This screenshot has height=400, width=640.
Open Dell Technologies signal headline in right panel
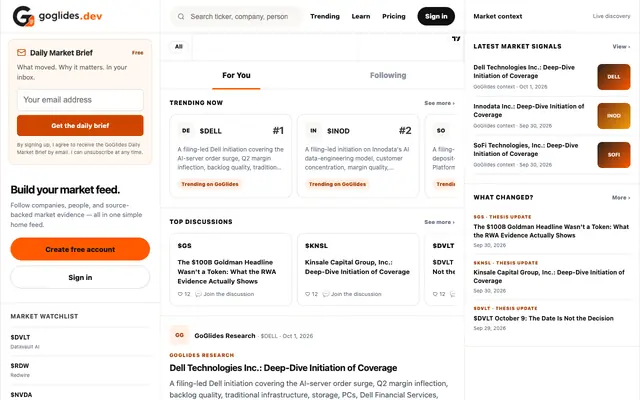coord(524,71)
